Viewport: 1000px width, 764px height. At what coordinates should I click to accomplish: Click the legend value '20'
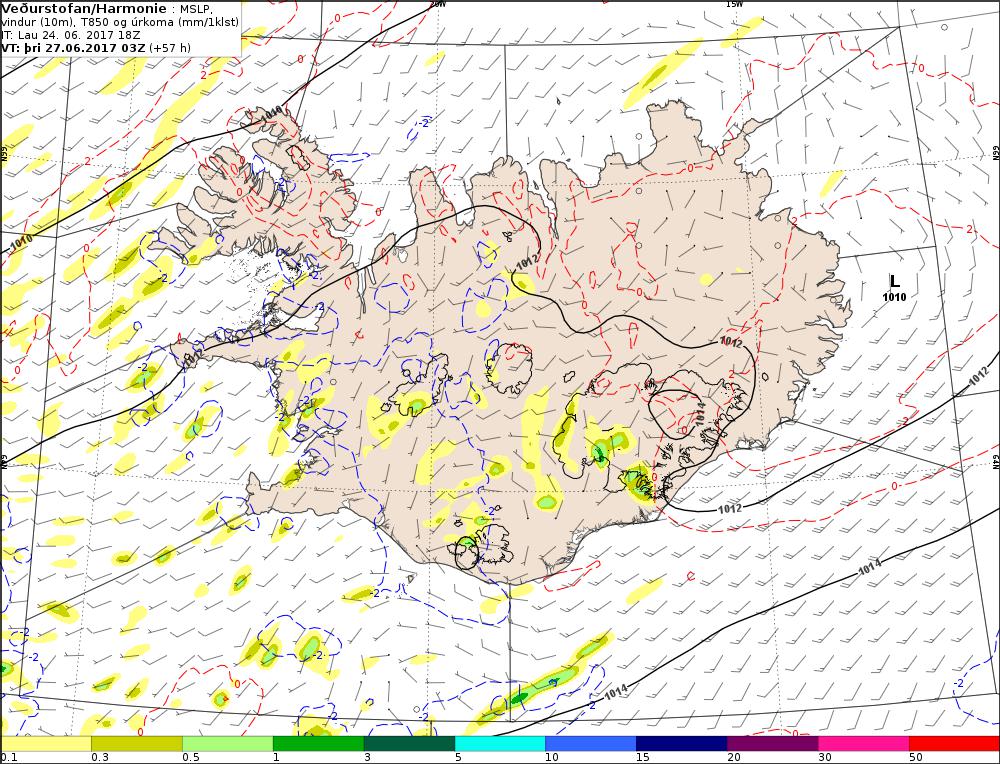pyautogui.click(x=734, y=758)
